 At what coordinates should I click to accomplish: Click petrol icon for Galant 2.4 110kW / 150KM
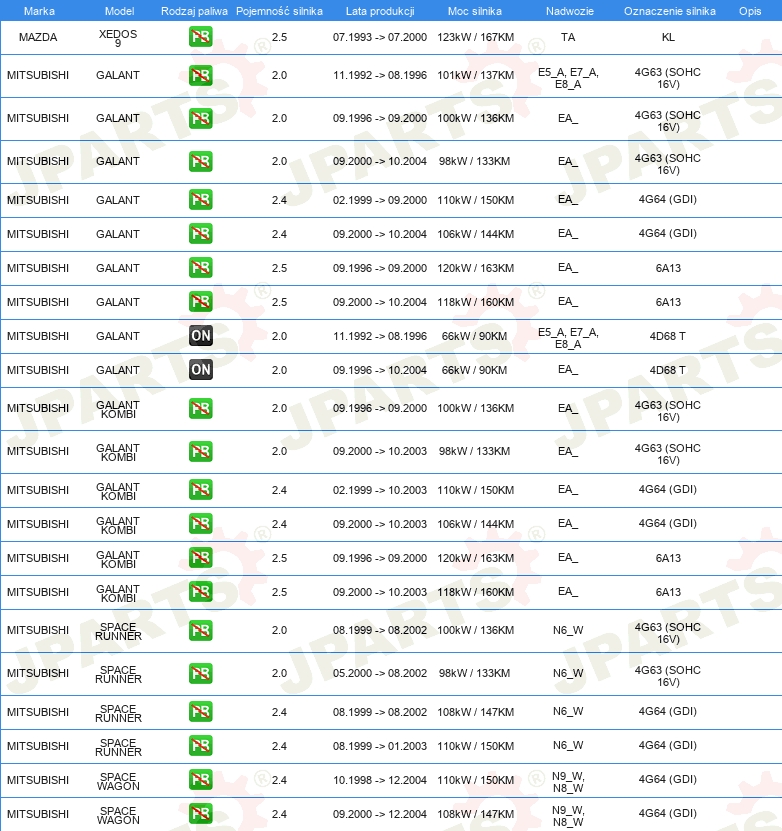(201, 200)
